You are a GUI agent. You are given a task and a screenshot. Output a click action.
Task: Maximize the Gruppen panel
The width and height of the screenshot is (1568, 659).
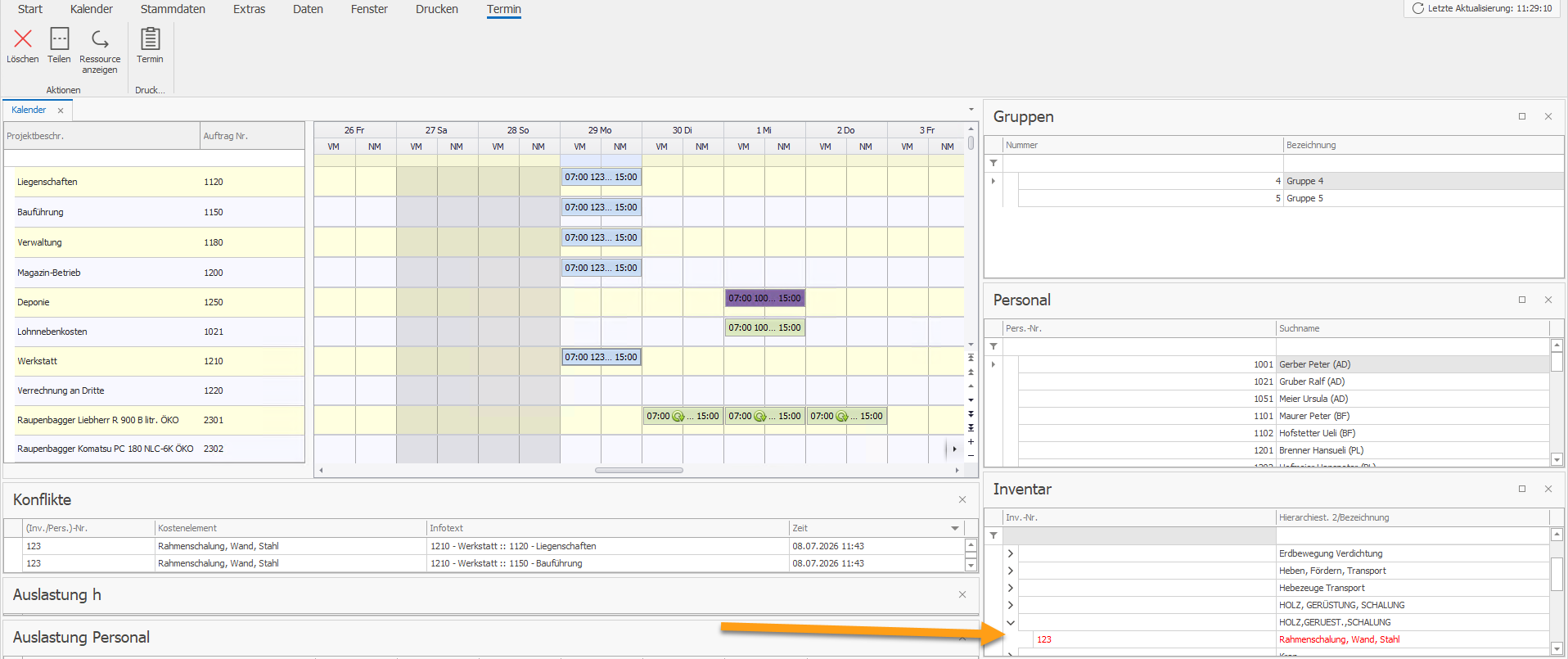[x=1522, y=116]
